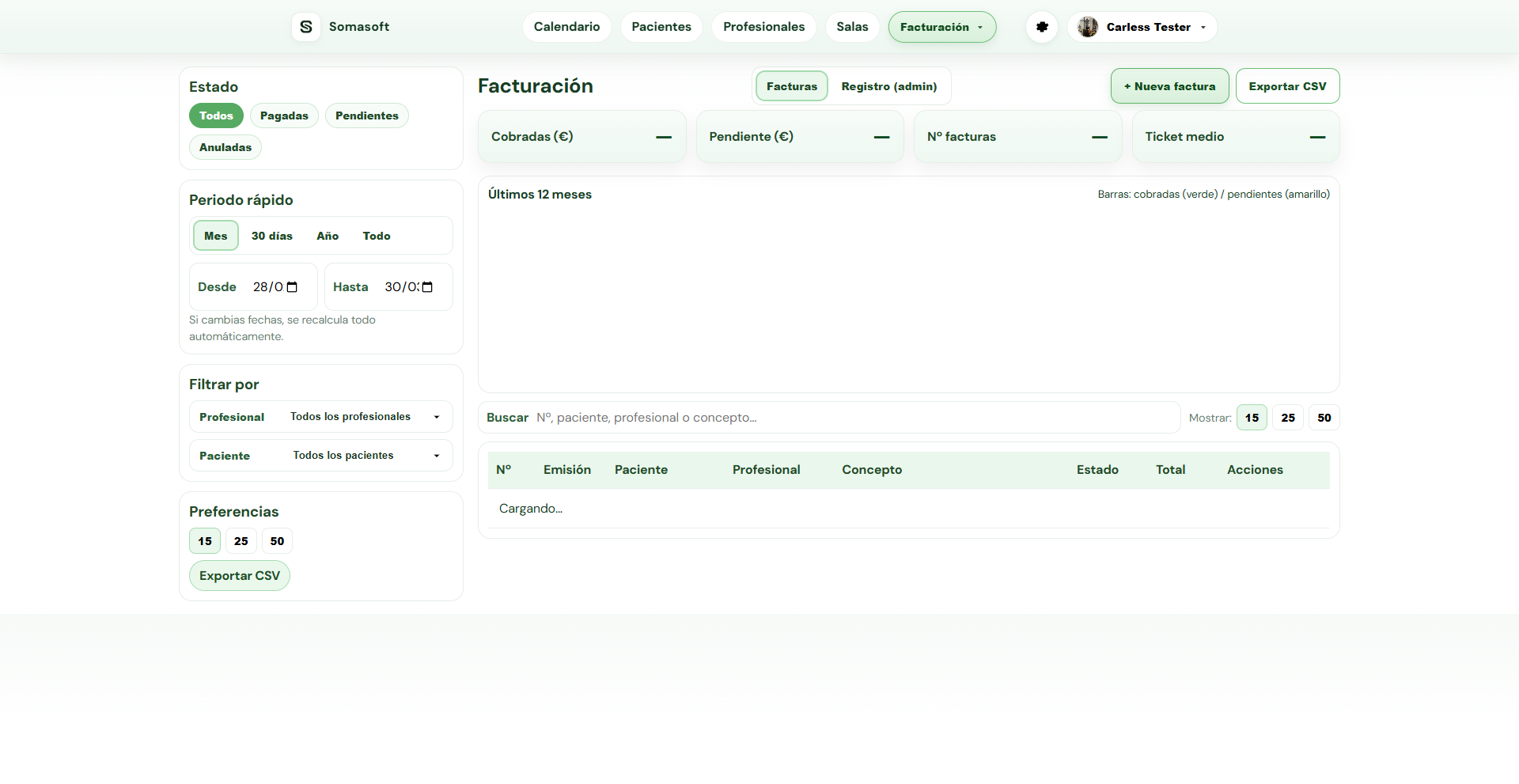Screen dimensions: 1519x784
Task: Open the settings gear icon
Action: [x=1041, y=26]
